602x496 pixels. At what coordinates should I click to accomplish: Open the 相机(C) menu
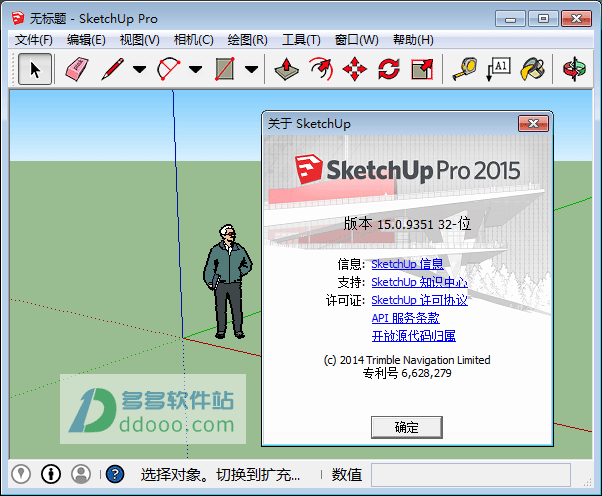point(193,40)
